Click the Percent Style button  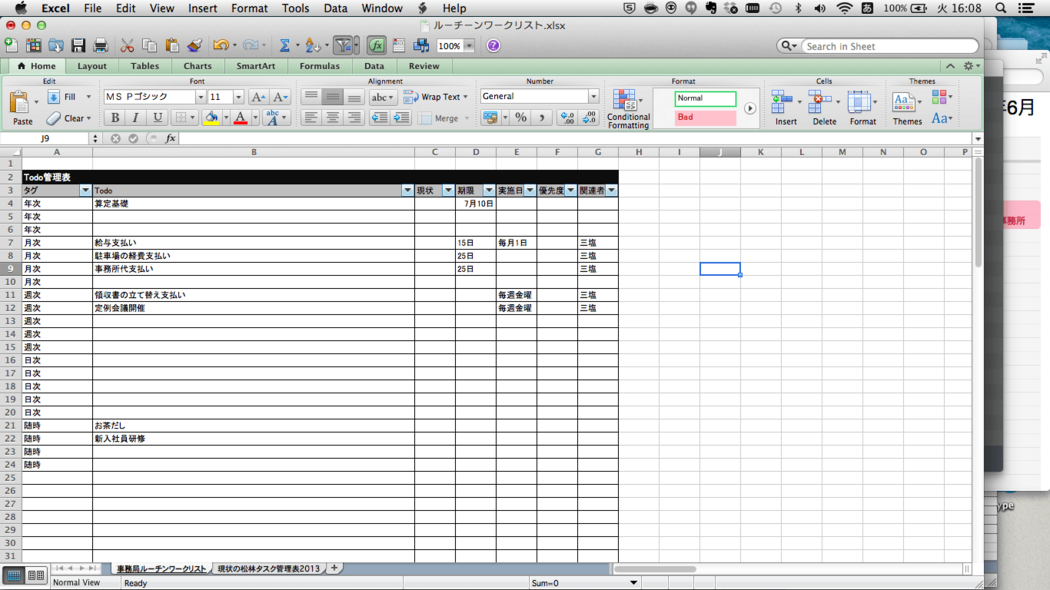tap(520, 118)
